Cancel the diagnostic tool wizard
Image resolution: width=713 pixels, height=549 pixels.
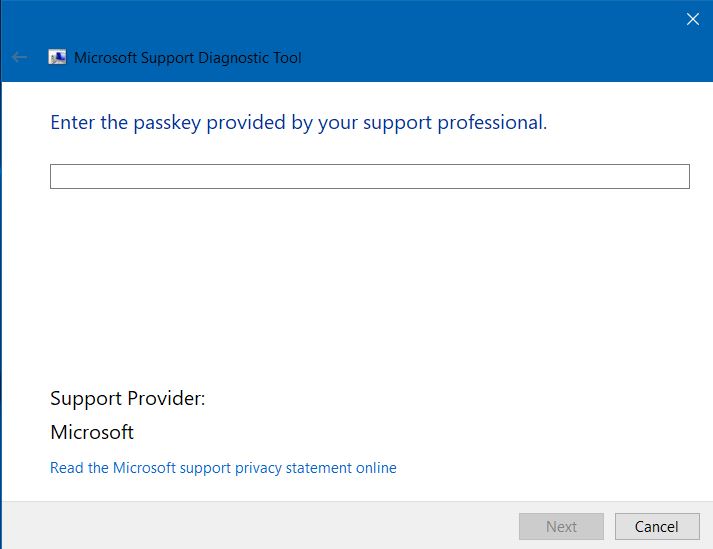657,526
